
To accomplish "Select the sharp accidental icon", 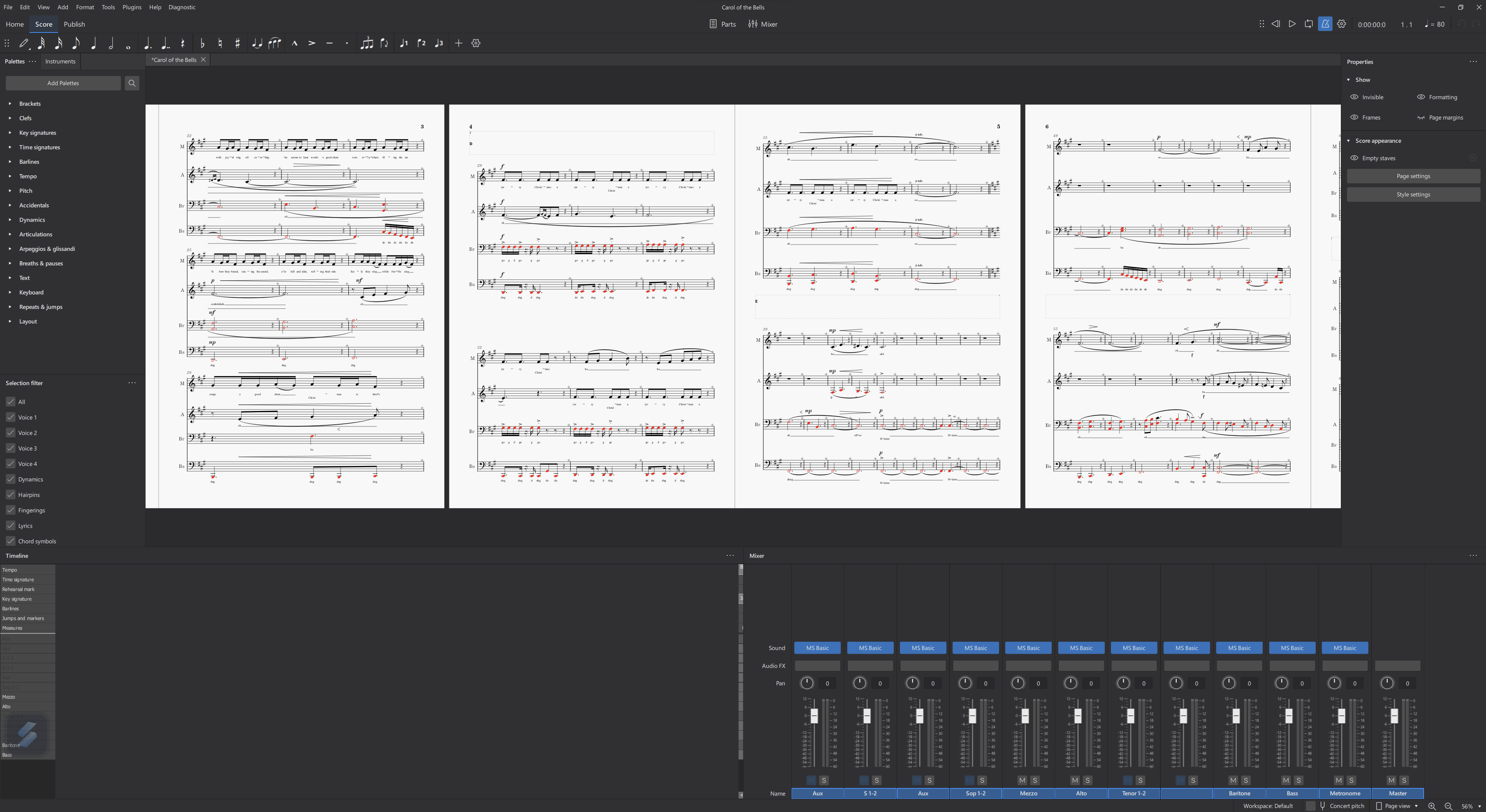I will (x=238, y=43).
